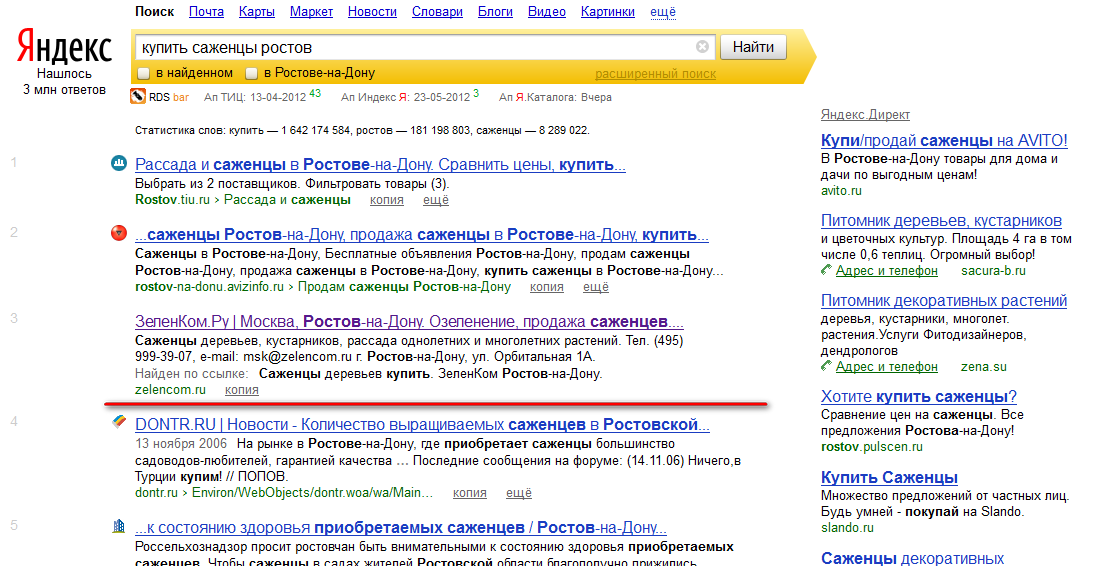Screen dimensions: 1117x566
Task: Open the 'расширенный поиск' link
Action: pos(655,74)
